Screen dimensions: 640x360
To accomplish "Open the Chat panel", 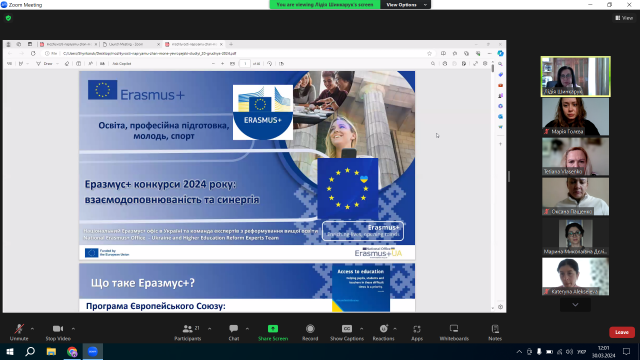I will click(233, 332).
